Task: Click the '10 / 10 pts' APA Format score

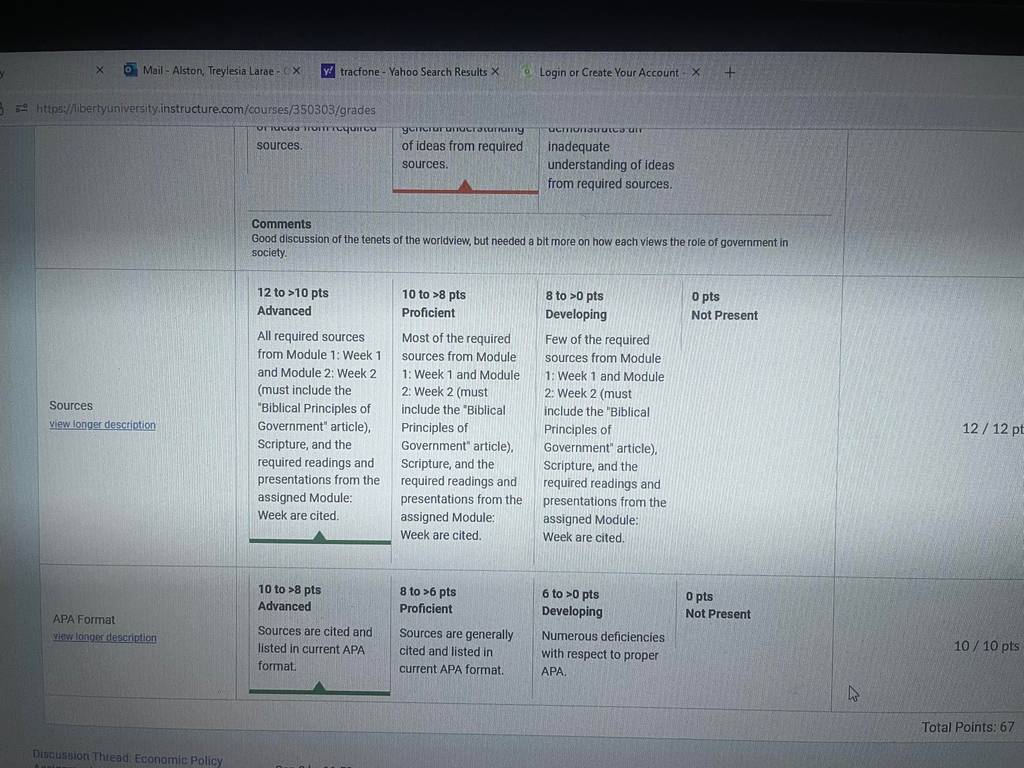Action: 986,646
